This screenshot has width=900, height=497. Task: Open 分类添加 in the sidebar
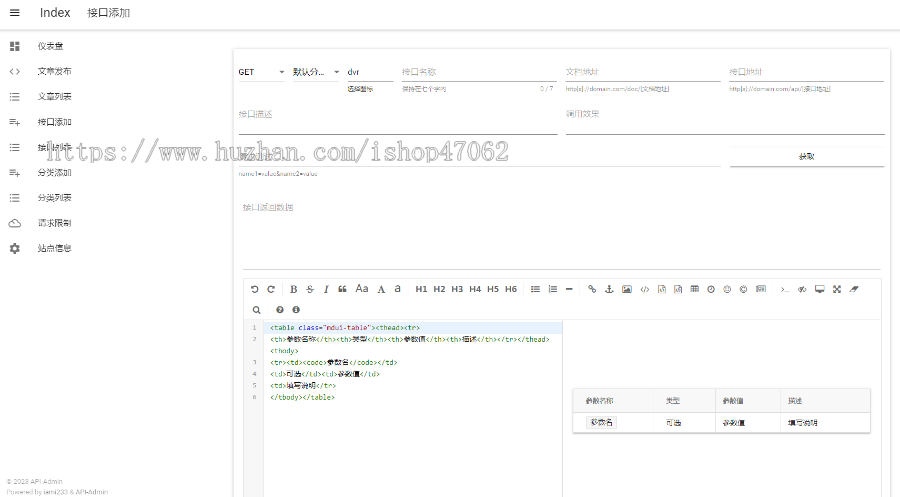(x=55, y=172)
